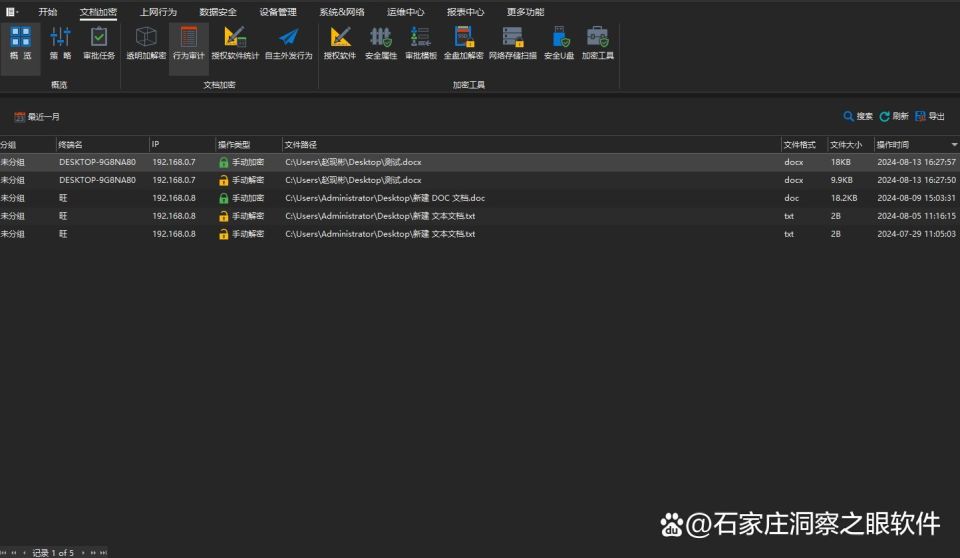Open 审批模板 approval templates
This screenshot has width=960, height=558.
(421, 43)
